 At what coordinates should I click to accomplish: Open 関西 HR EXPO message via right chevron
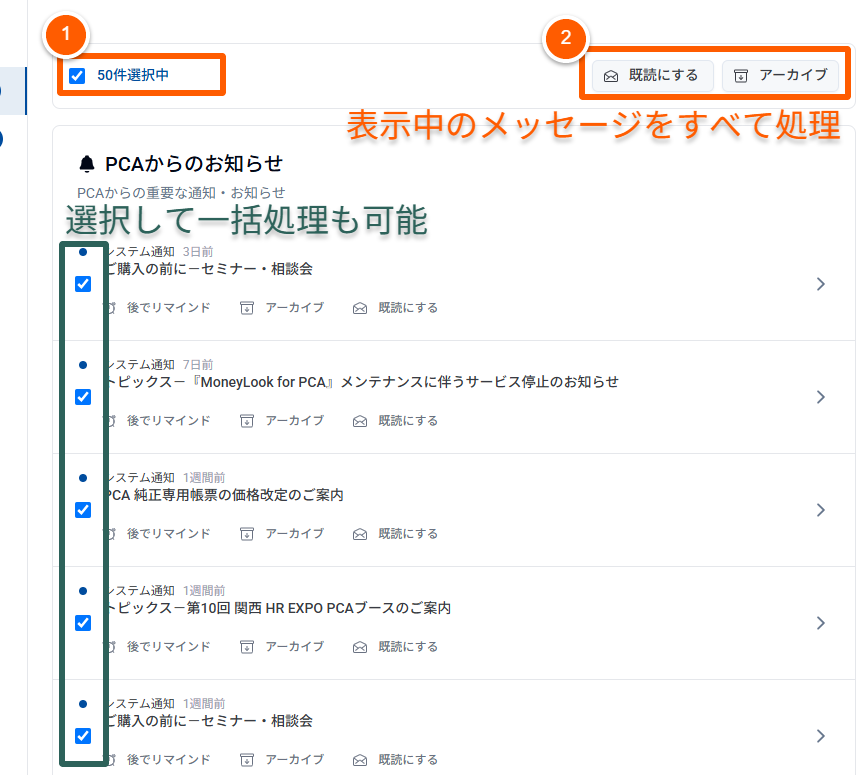click(820, 623)
